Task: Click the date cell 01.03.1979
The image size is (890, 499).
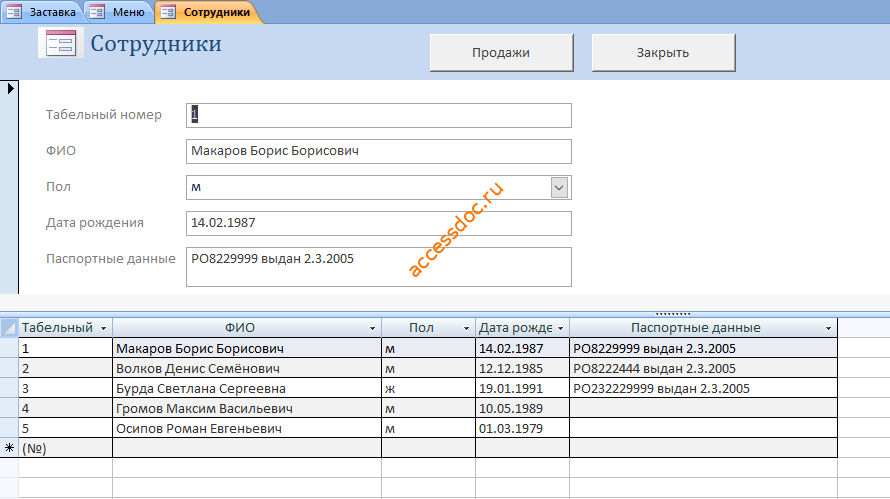Action: (522, 428)
